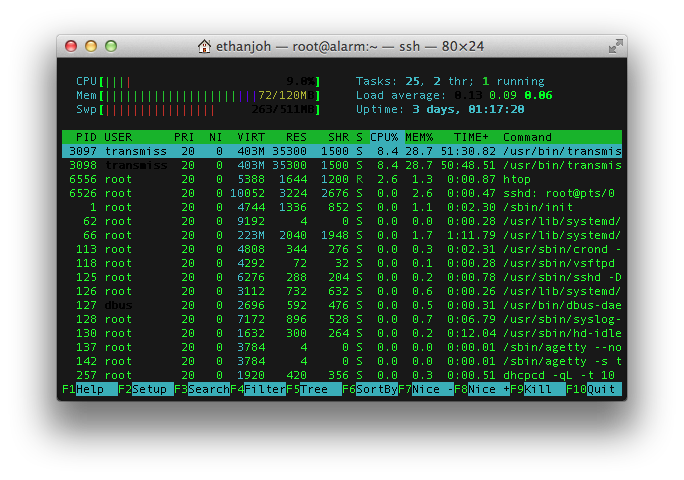The height and width of the screenshot is (480, 684).
Task: Select process row with PID 126
Action: click(x=342, y=291)
